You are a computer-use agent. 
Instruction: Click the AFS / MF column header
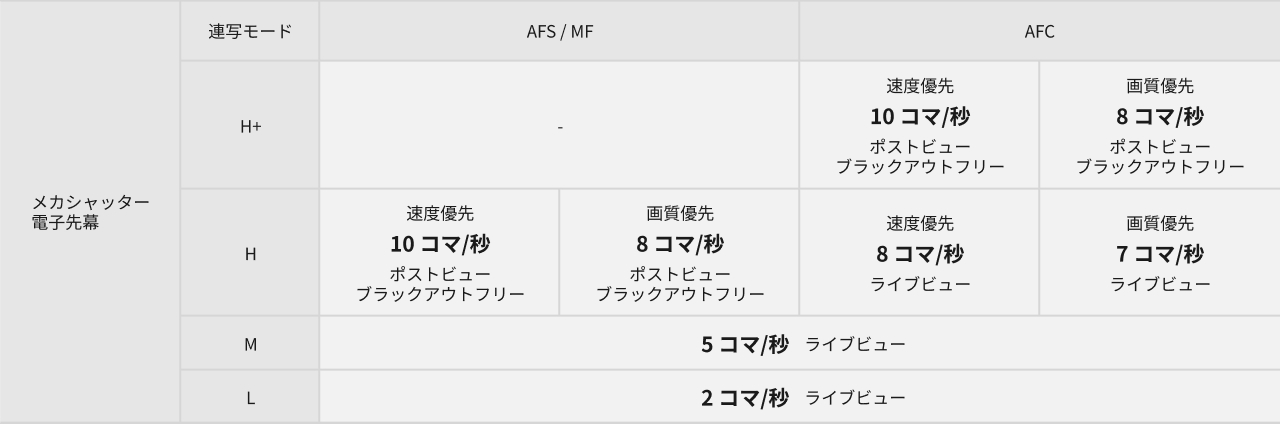click(560, 31)
